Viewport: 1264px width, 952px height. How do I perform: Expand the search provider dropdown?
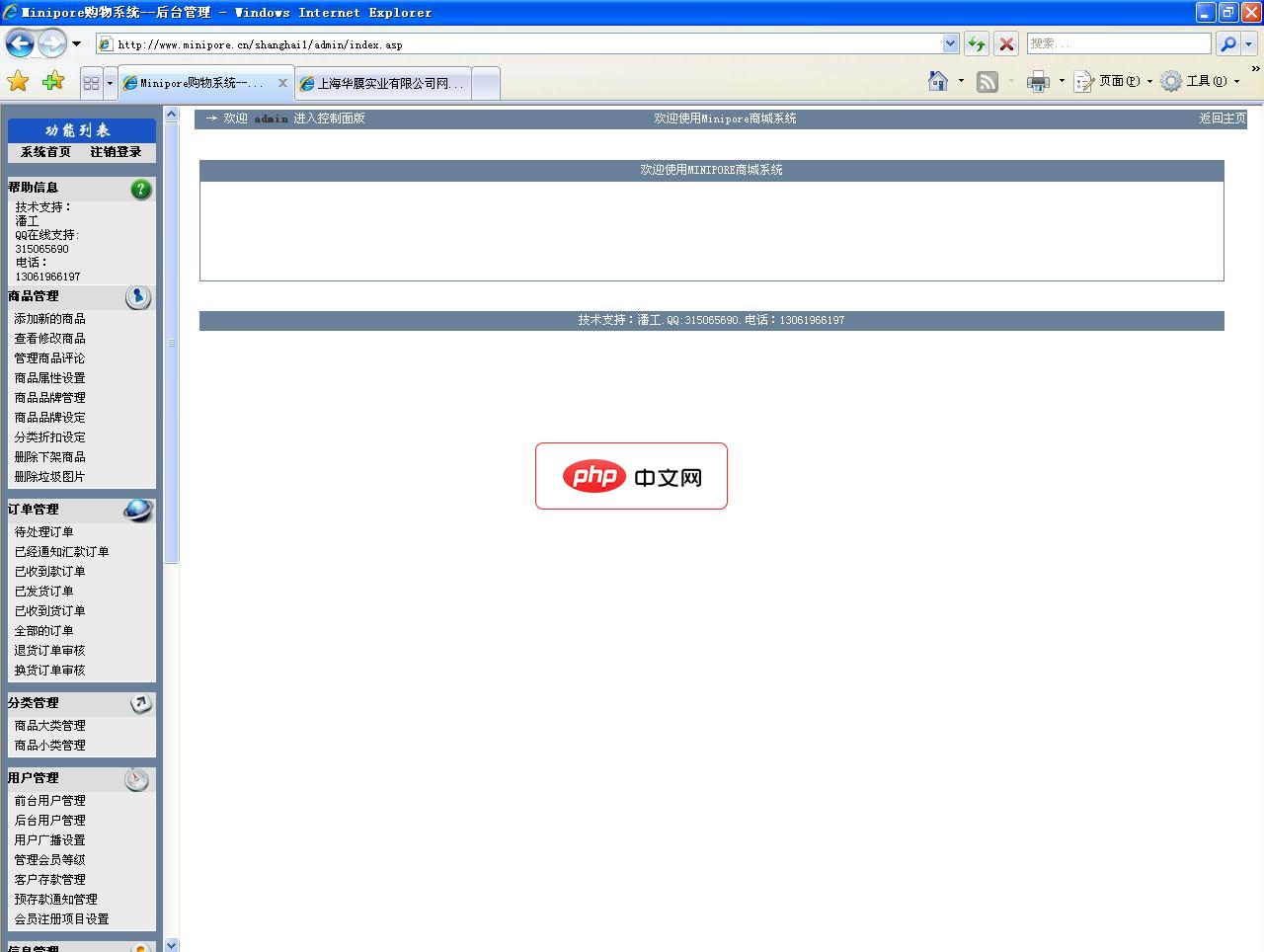(1249, 43)
